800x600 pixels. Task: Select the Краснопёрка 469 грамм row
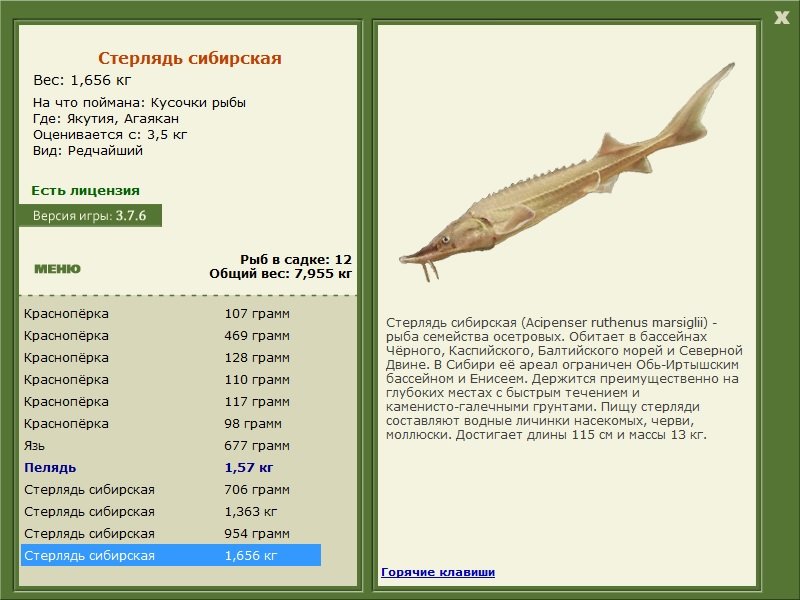[x=171, y=335]
